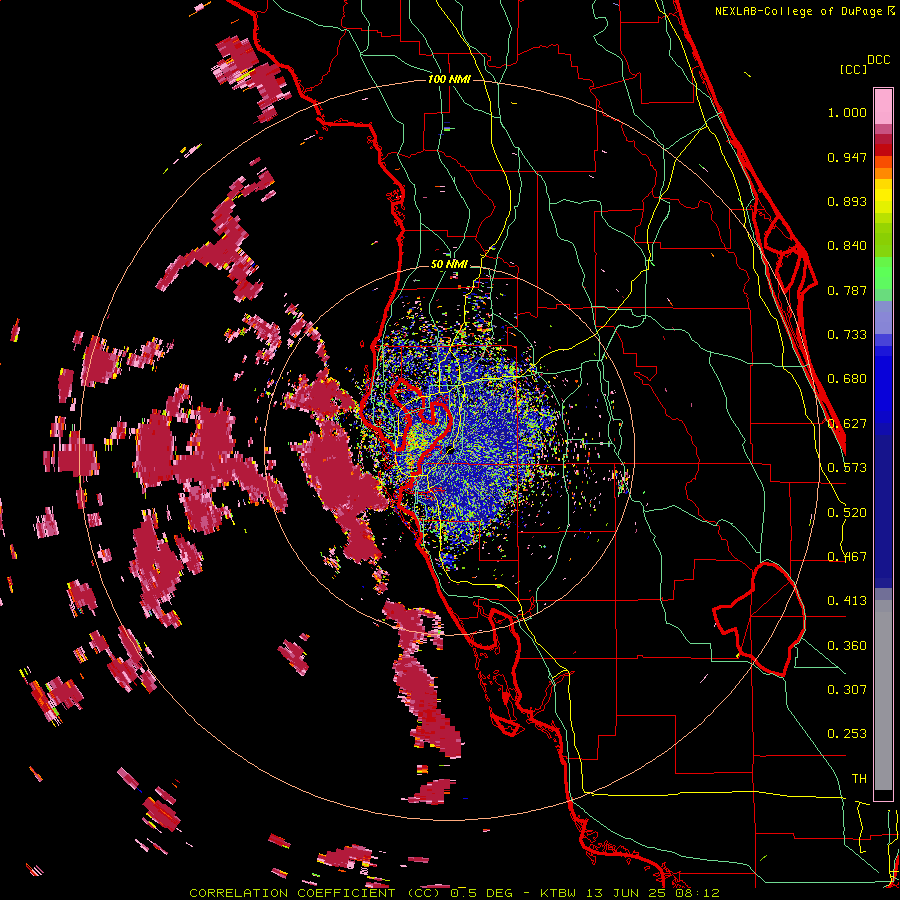Select the 0.520 scale value
Screen dimensions: 900x900
click(x=847, y=513)
